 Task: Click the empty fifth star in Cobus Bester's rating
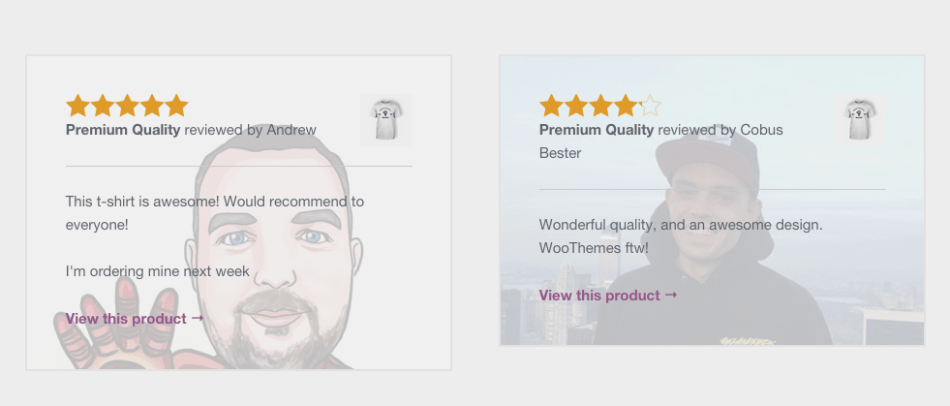[650, 106]
